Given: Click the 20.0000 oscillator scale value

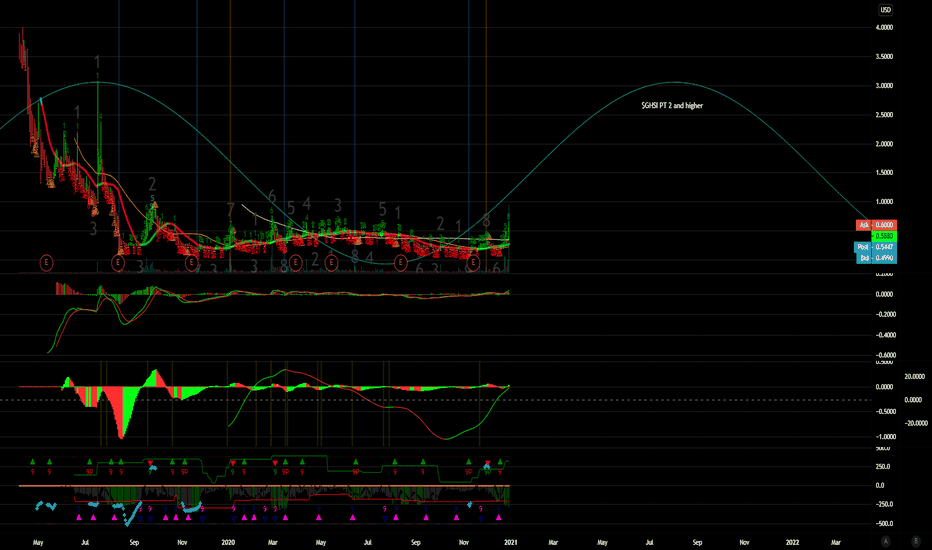Looking at the screenshot, I should (914, 376).
